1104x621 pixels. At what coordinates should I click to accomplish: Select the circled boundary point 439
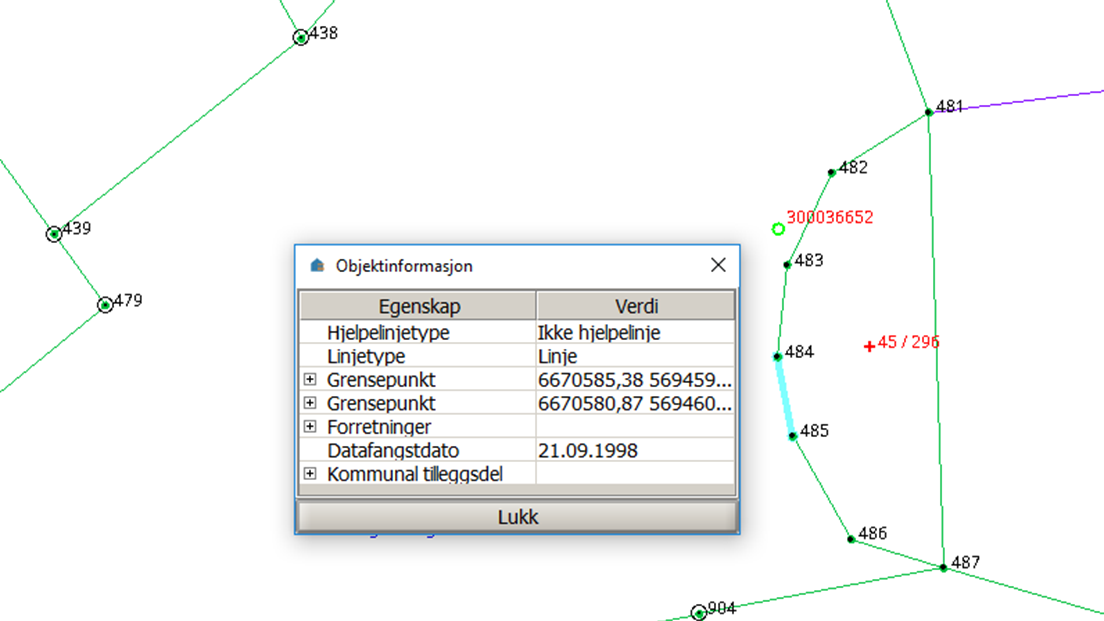coord(54,234)
